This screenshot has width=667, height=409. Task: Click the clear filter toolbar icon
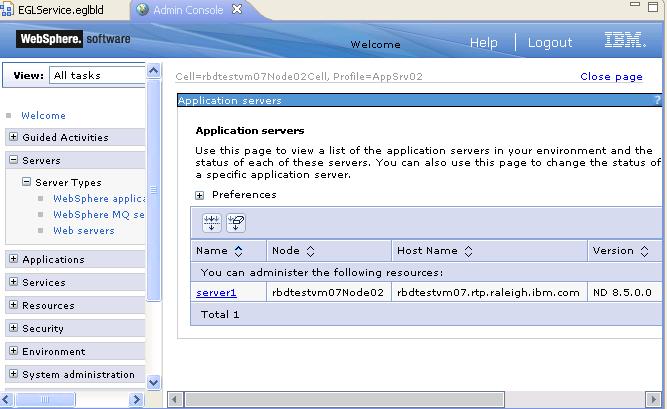pos(236,223)
